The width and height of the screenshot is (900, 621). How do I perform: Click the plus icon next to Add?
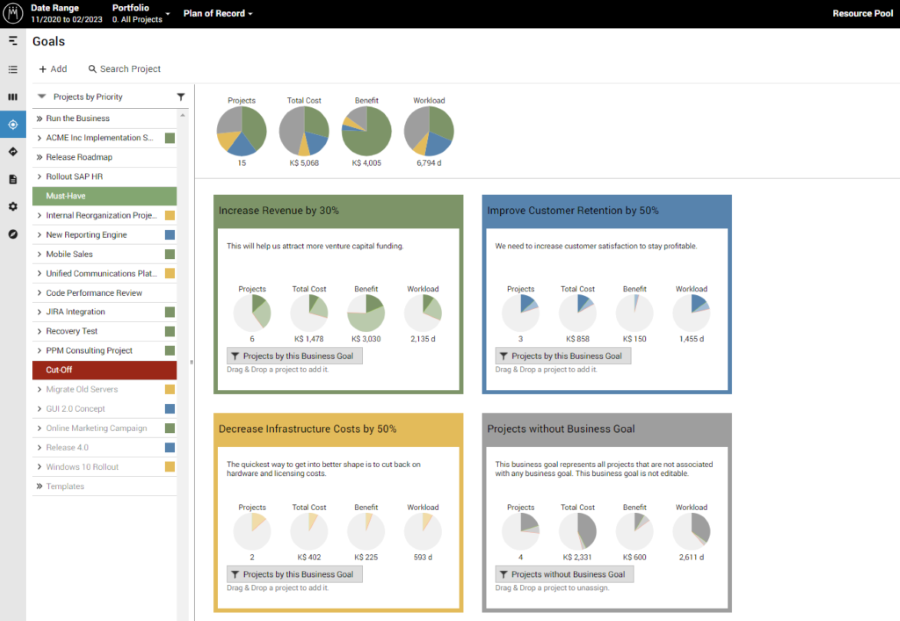pyautogui.click(x=42, y=69)
